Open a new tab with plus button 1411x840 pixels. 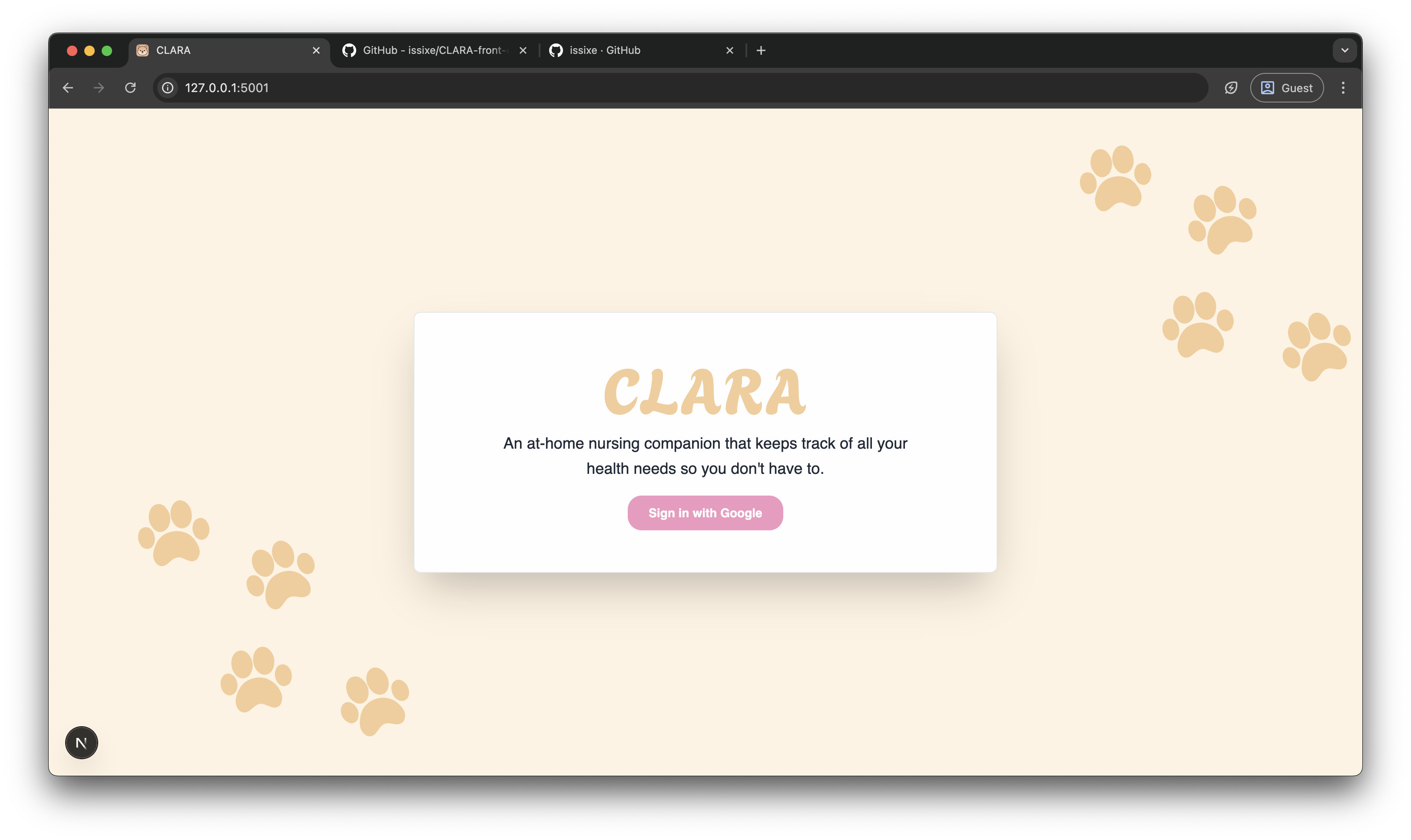[x=761, y=50]
